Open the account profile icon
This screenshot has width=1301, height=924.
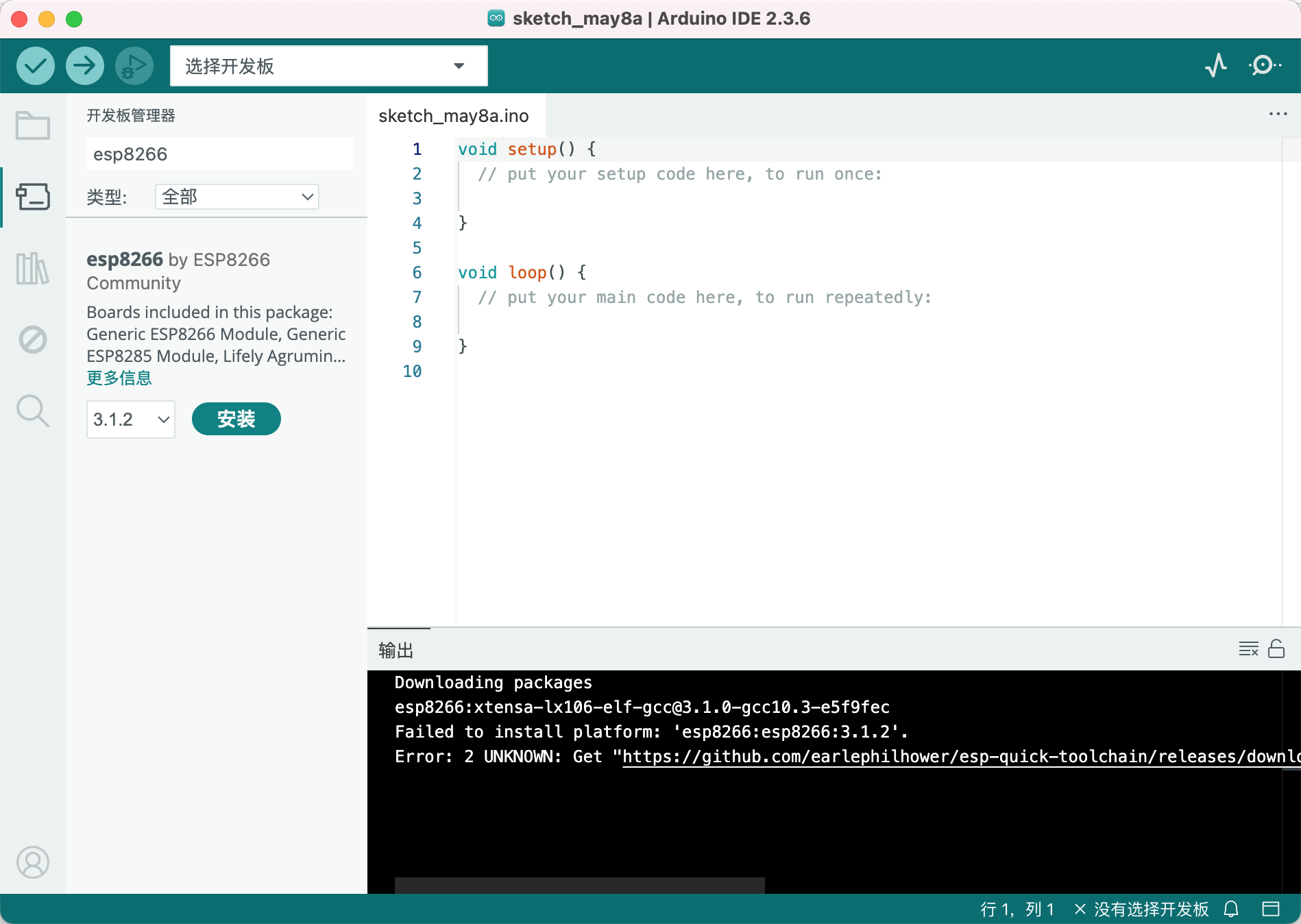(x=32, y=862)
